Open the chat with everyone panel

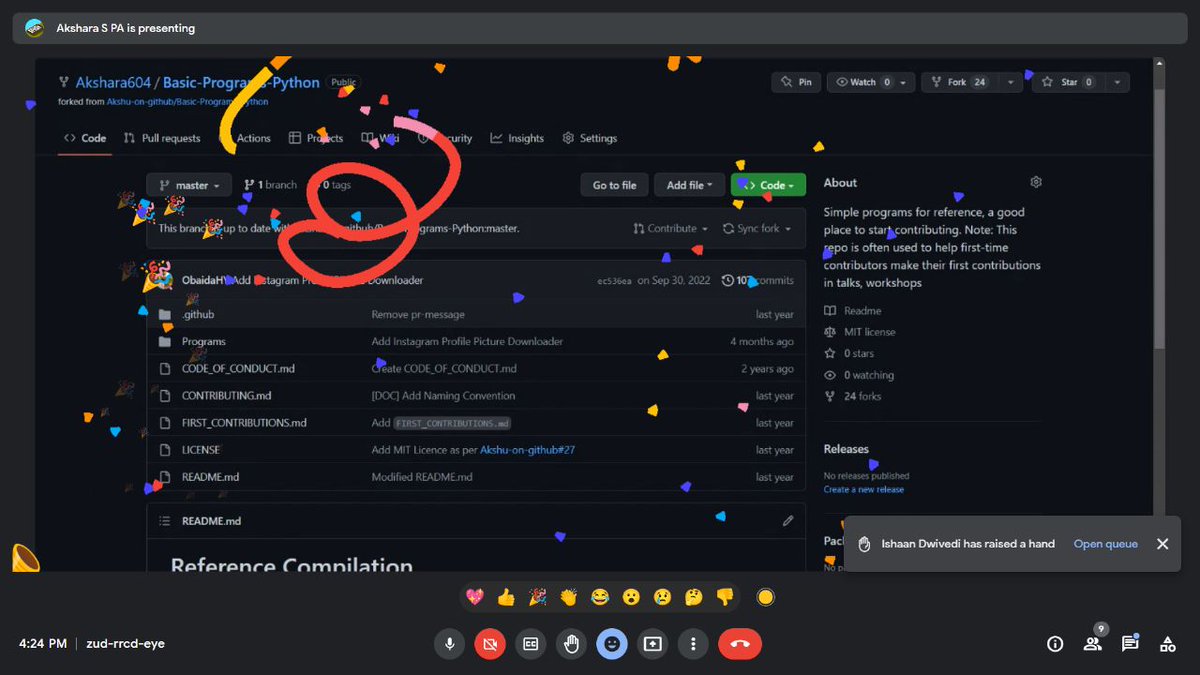click(x=1130, y=644)
